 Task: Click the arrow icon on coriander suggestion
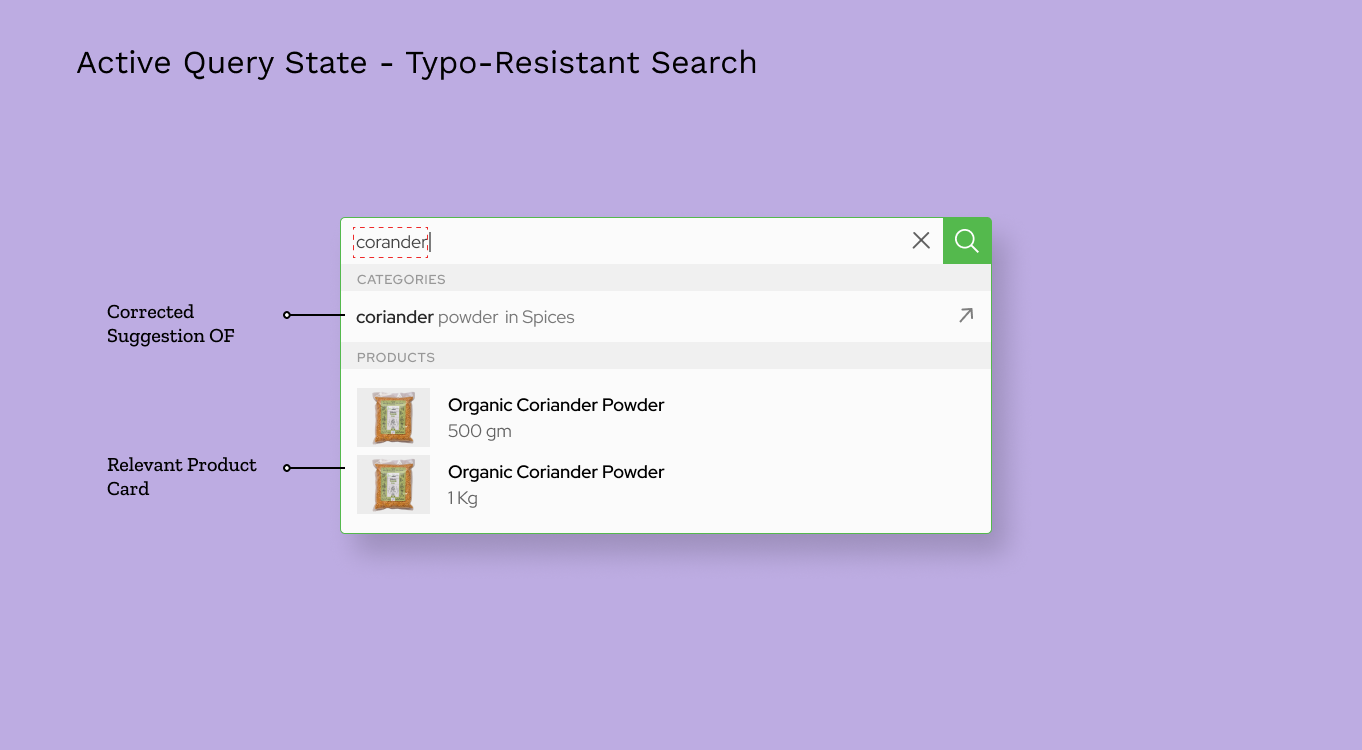click(x=965, y=316)
